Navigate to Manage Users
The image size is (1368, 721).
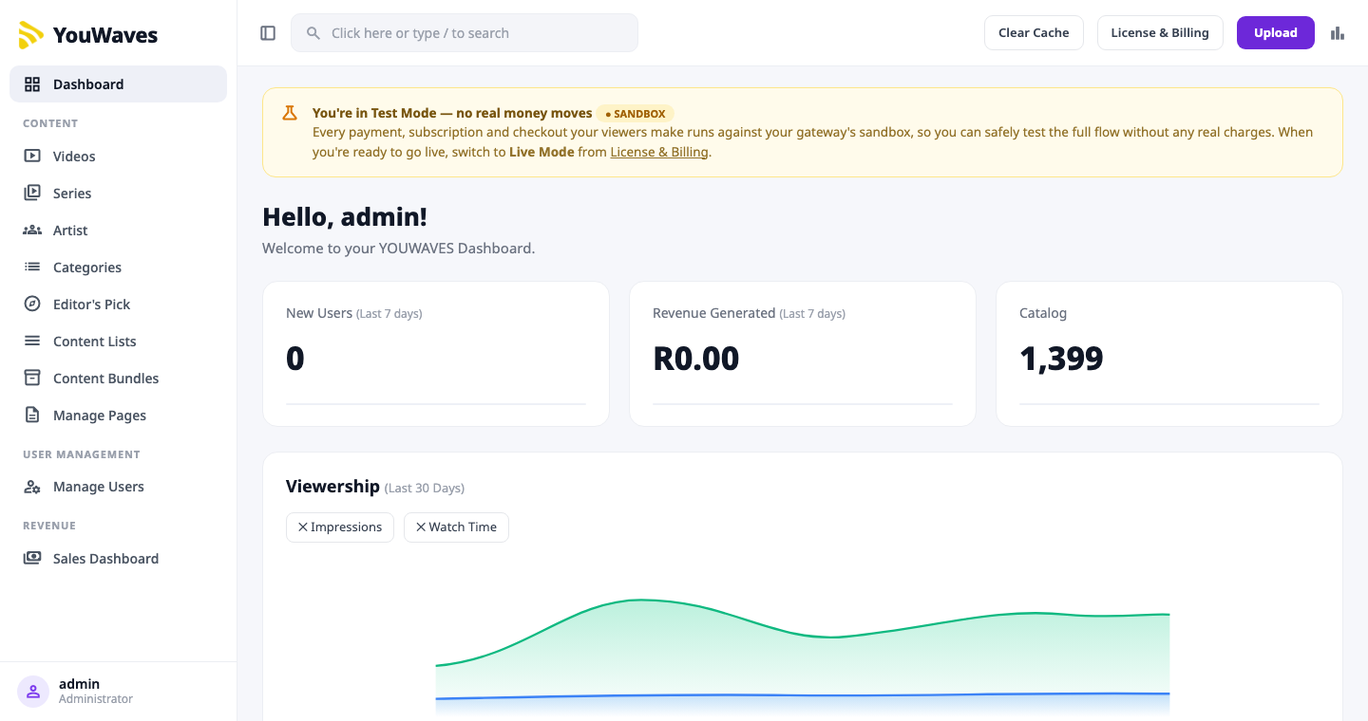pos(118,486)
